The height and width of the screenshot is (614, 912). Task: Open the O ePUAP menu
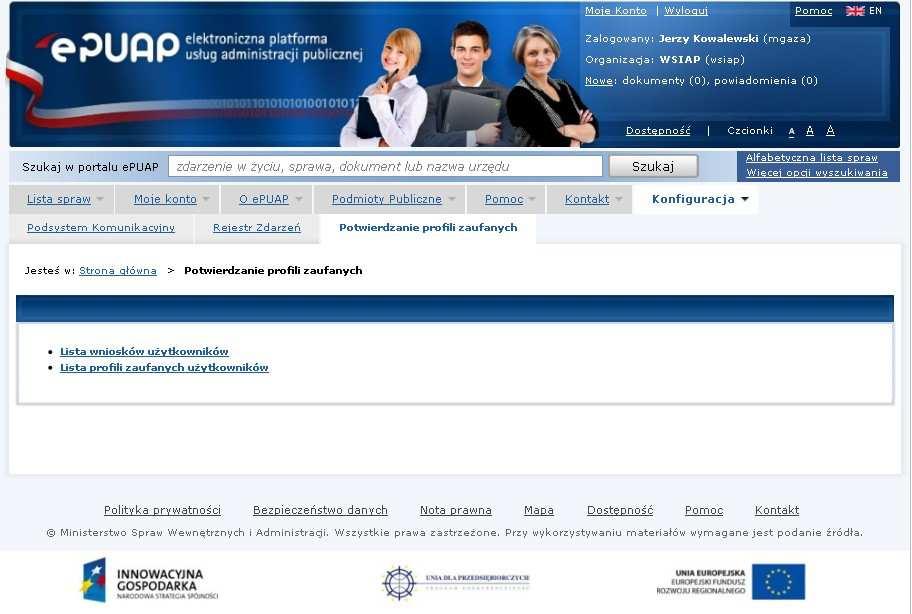click(x=263, y=199)
